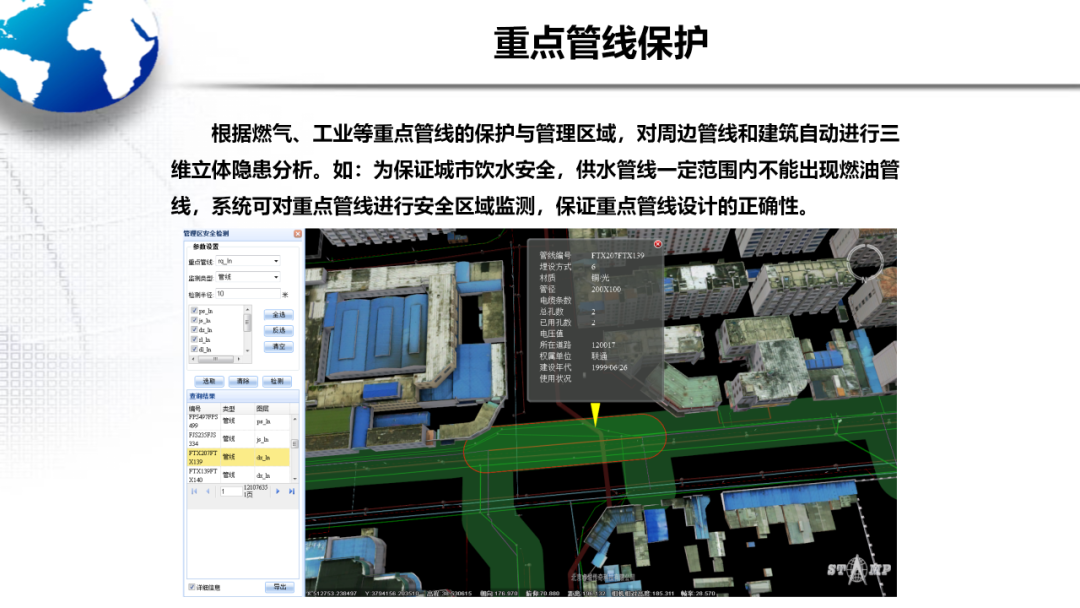Click the 管线编号 value FTX207FTX139
The width and height of the screenshot is (1080, 608).
point(618,255)
